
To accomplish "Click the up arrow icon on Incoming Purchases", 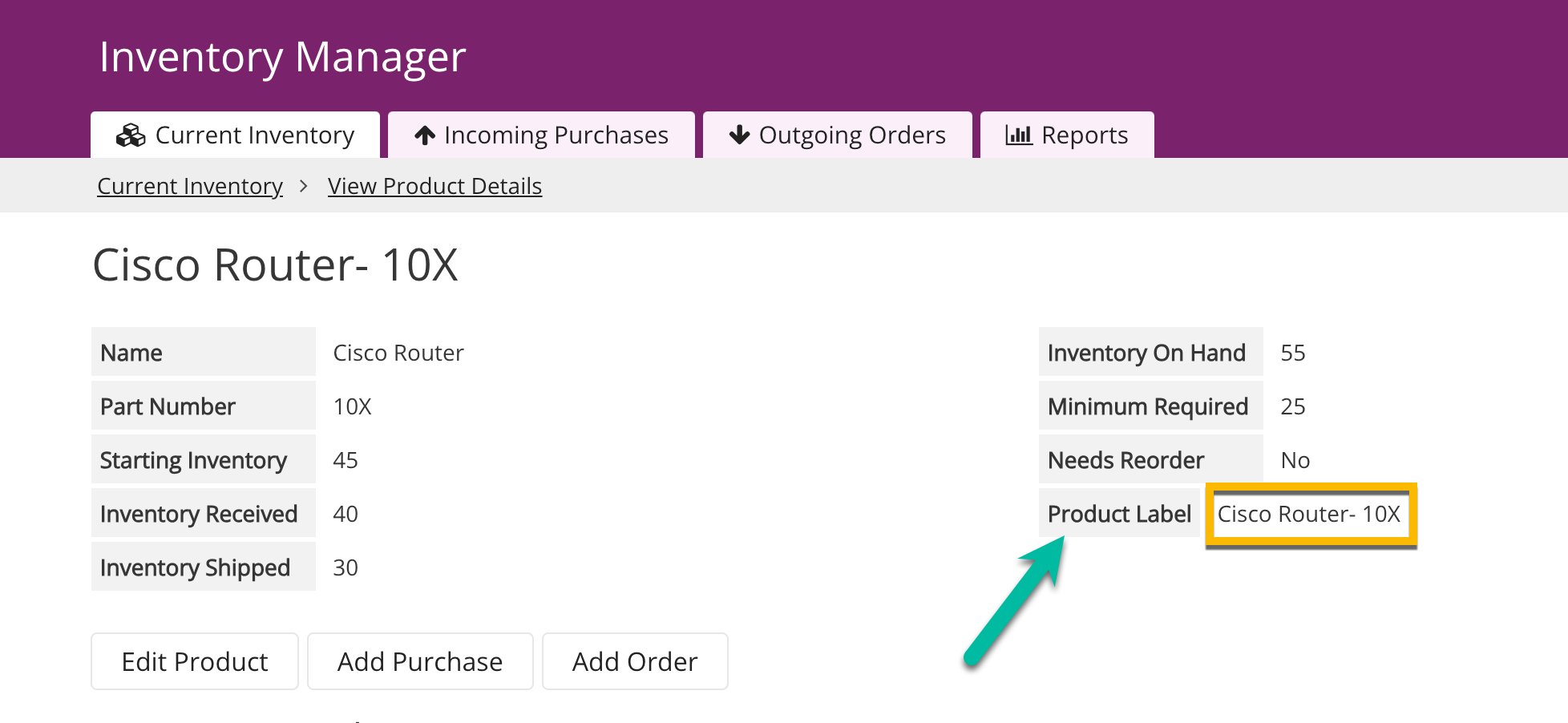I will pyautogui.click(x=425, y=135).
